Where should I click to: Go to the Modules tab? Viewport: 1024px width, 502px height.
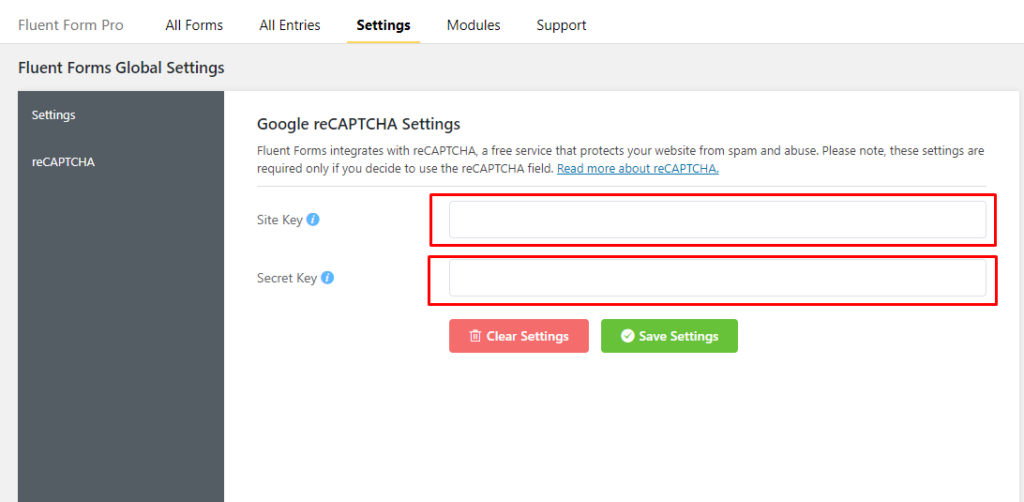pyautogui.click(x=473, y=25)
